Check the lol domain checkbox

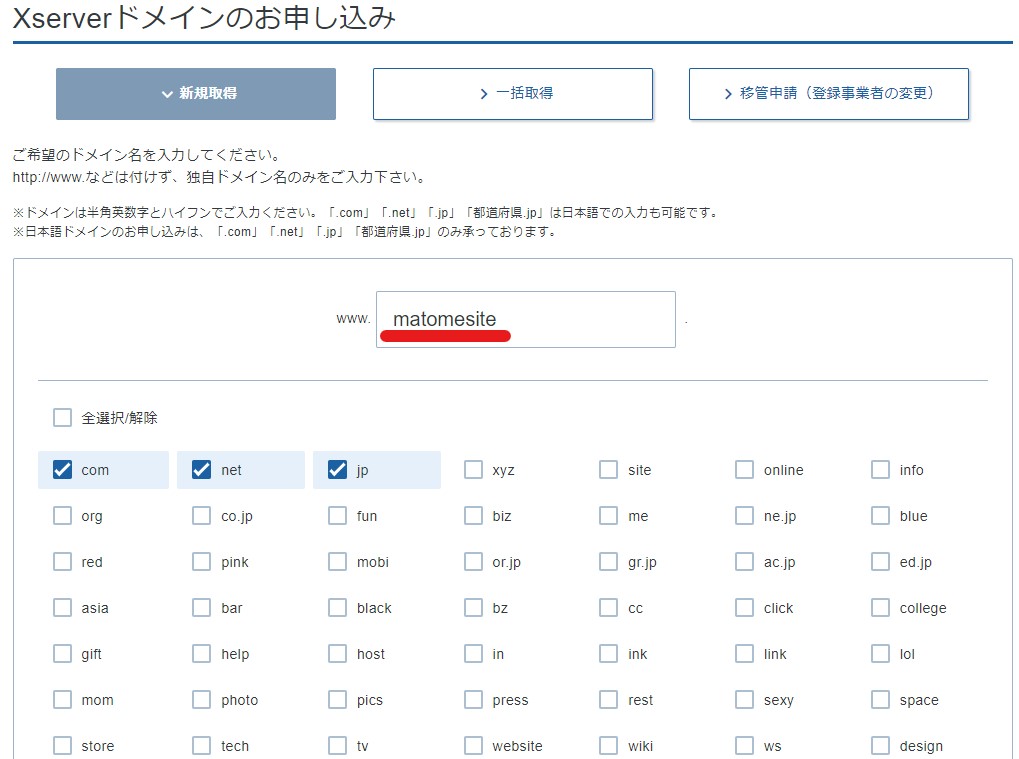880,654
